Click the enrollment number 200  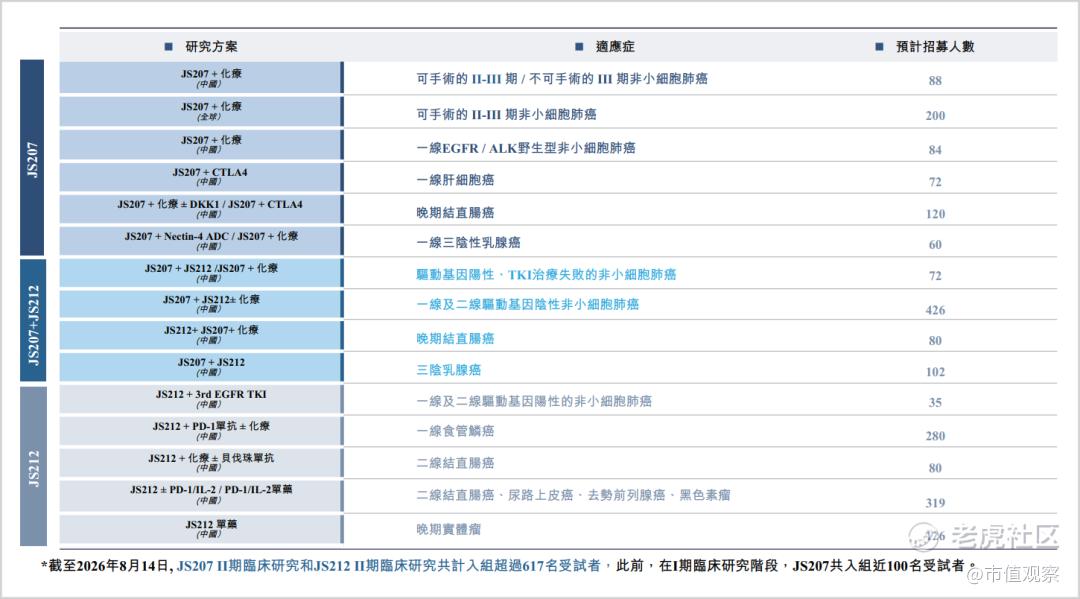click(x=935, y=116)
